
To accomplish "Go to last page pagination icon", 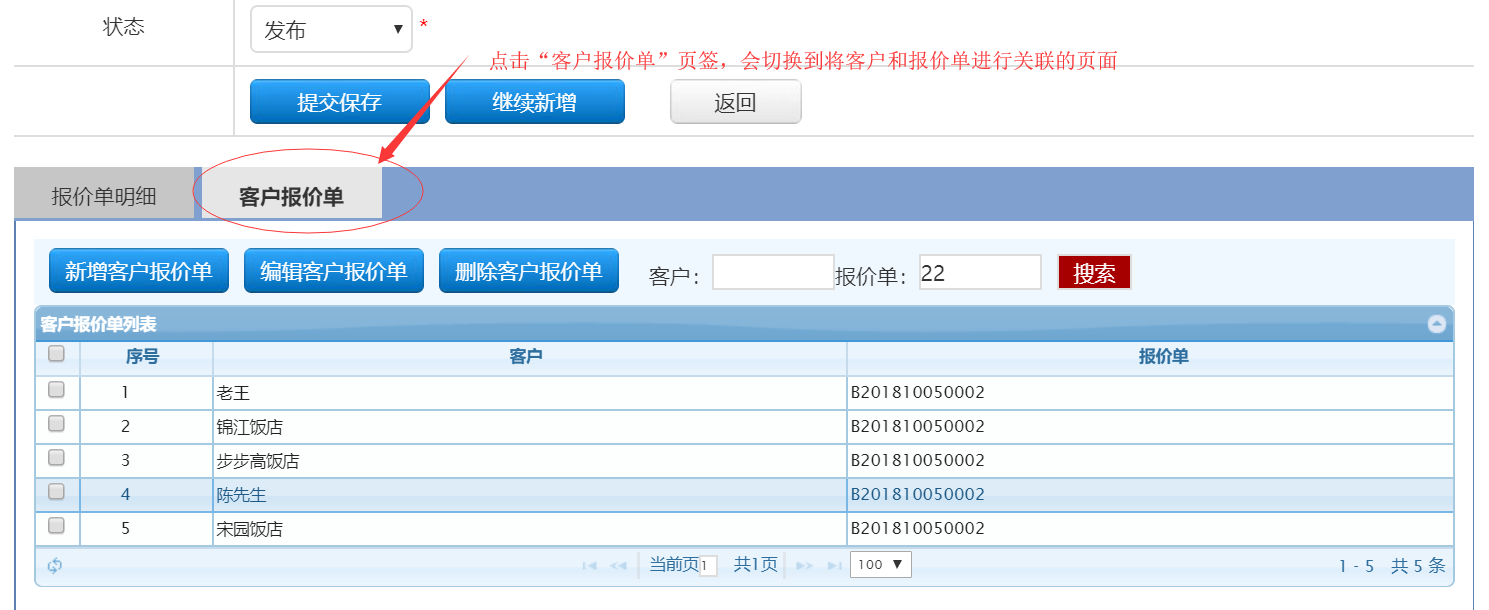I will coord(833,566).
